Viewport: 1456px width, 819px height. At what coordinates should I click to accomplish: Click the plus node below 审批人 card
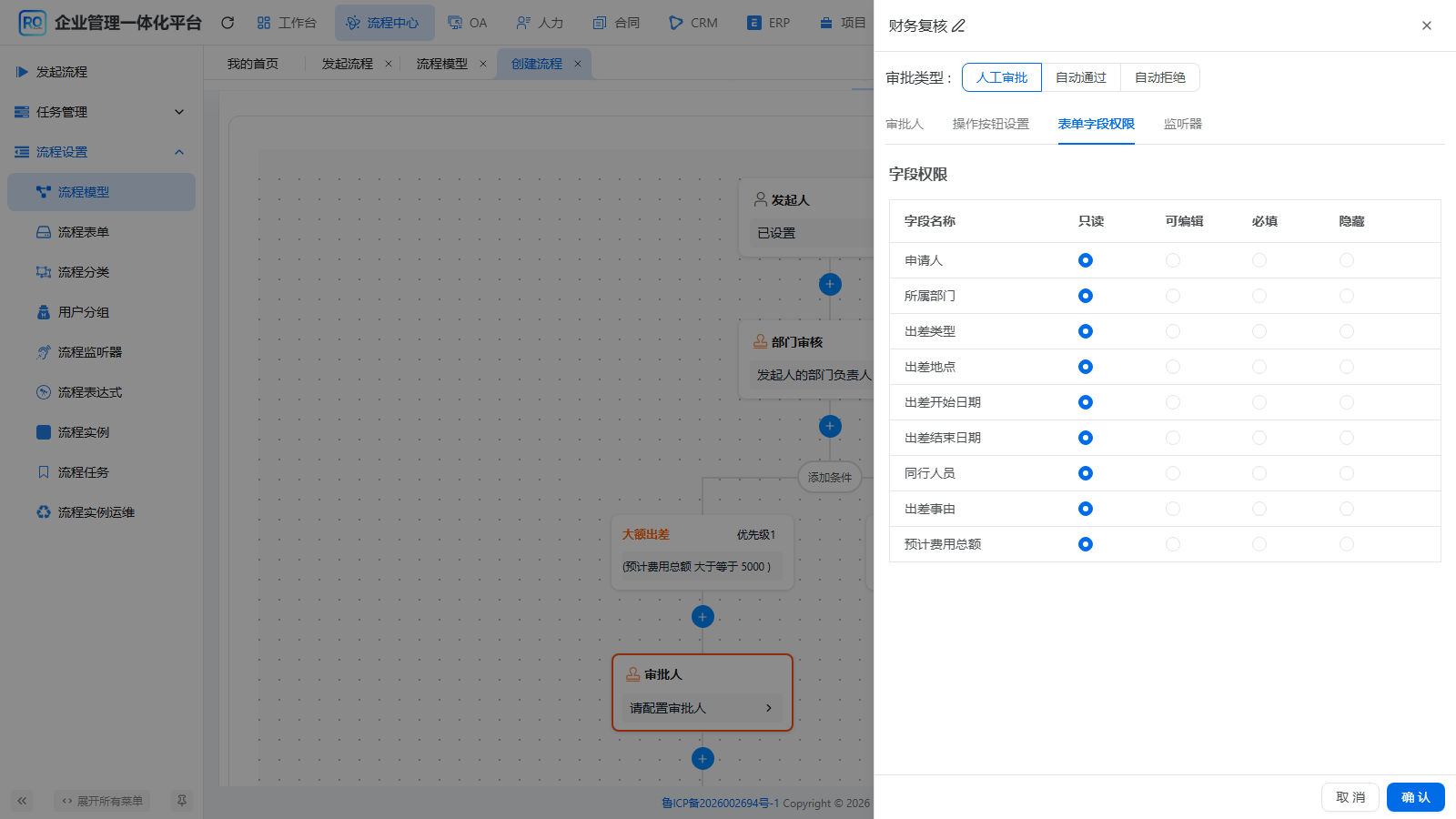coord(703,759)
